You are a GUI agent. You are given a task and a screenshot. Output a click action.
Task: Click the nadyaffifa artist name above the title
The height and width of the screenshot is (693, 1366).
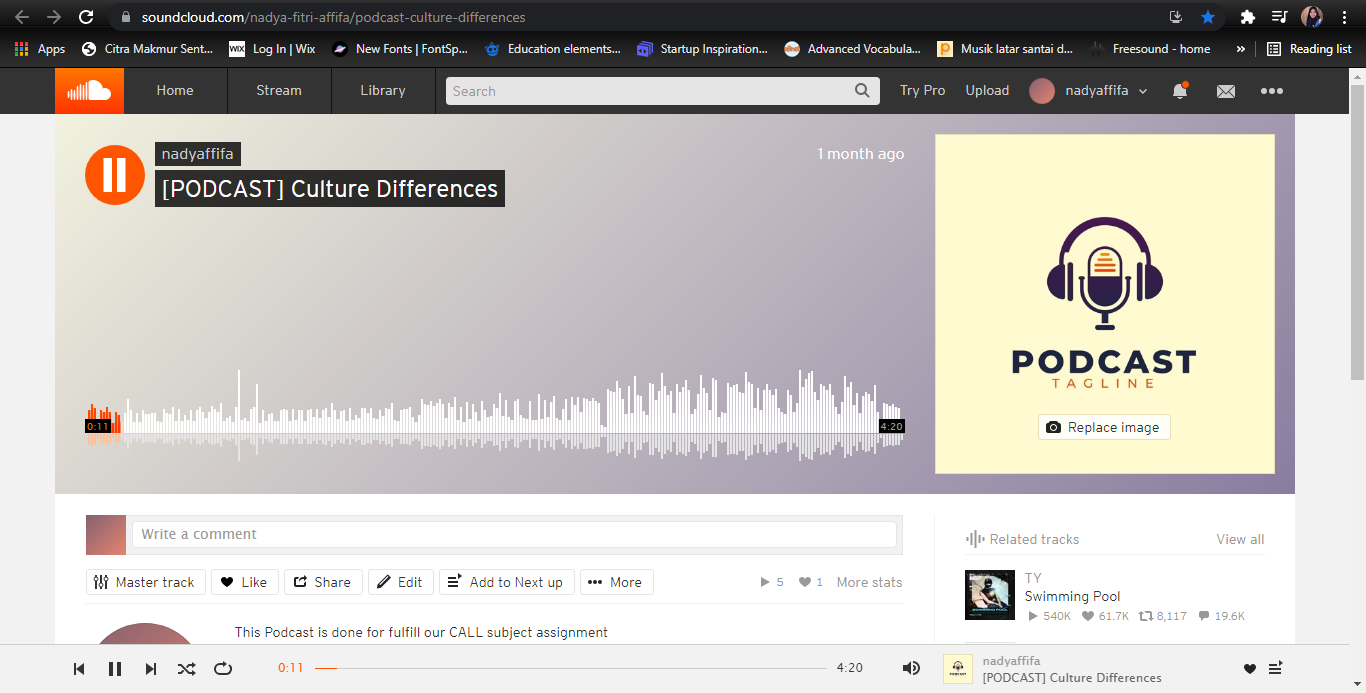[198, 154]
